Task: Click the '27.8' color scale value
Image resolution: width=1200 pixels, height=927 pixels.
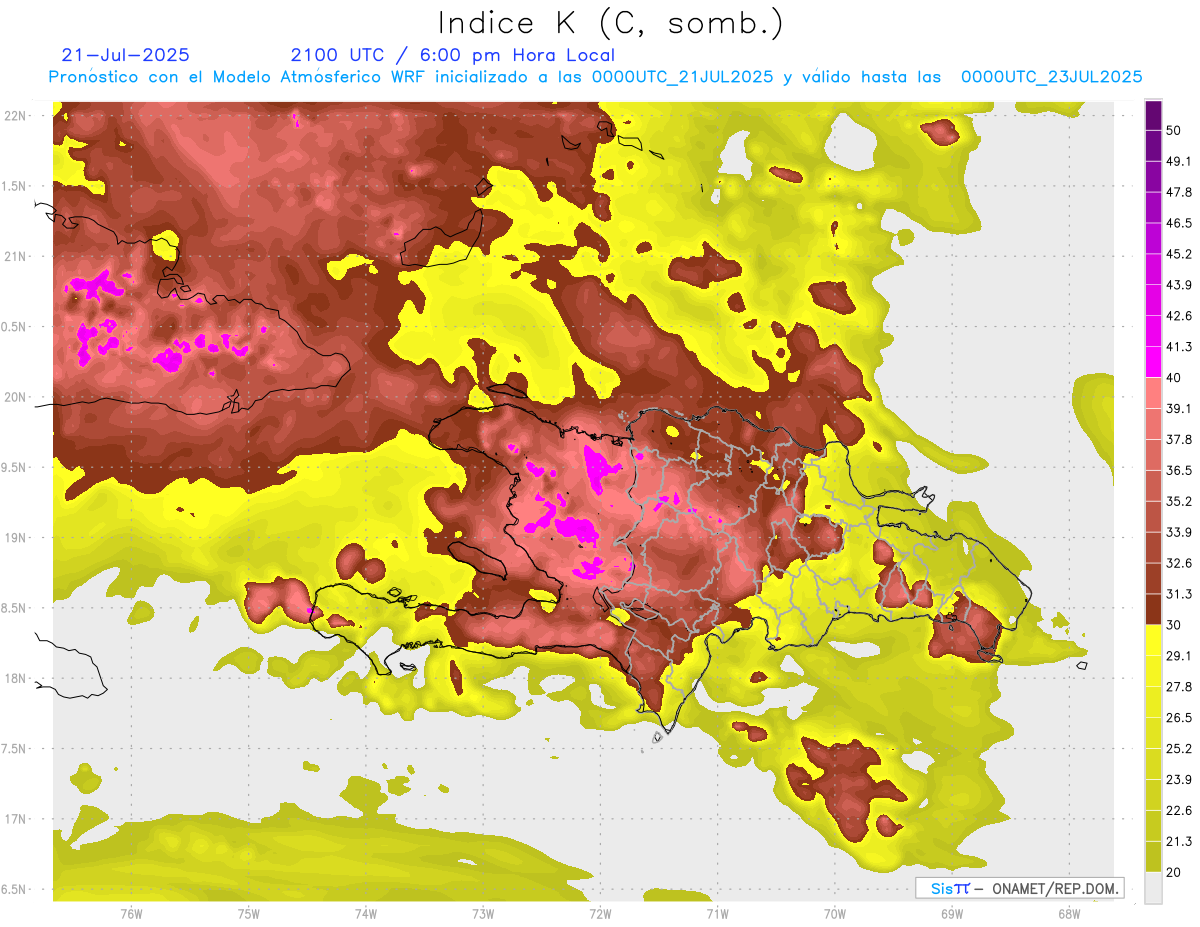Action: click(x=1179, y=686)
